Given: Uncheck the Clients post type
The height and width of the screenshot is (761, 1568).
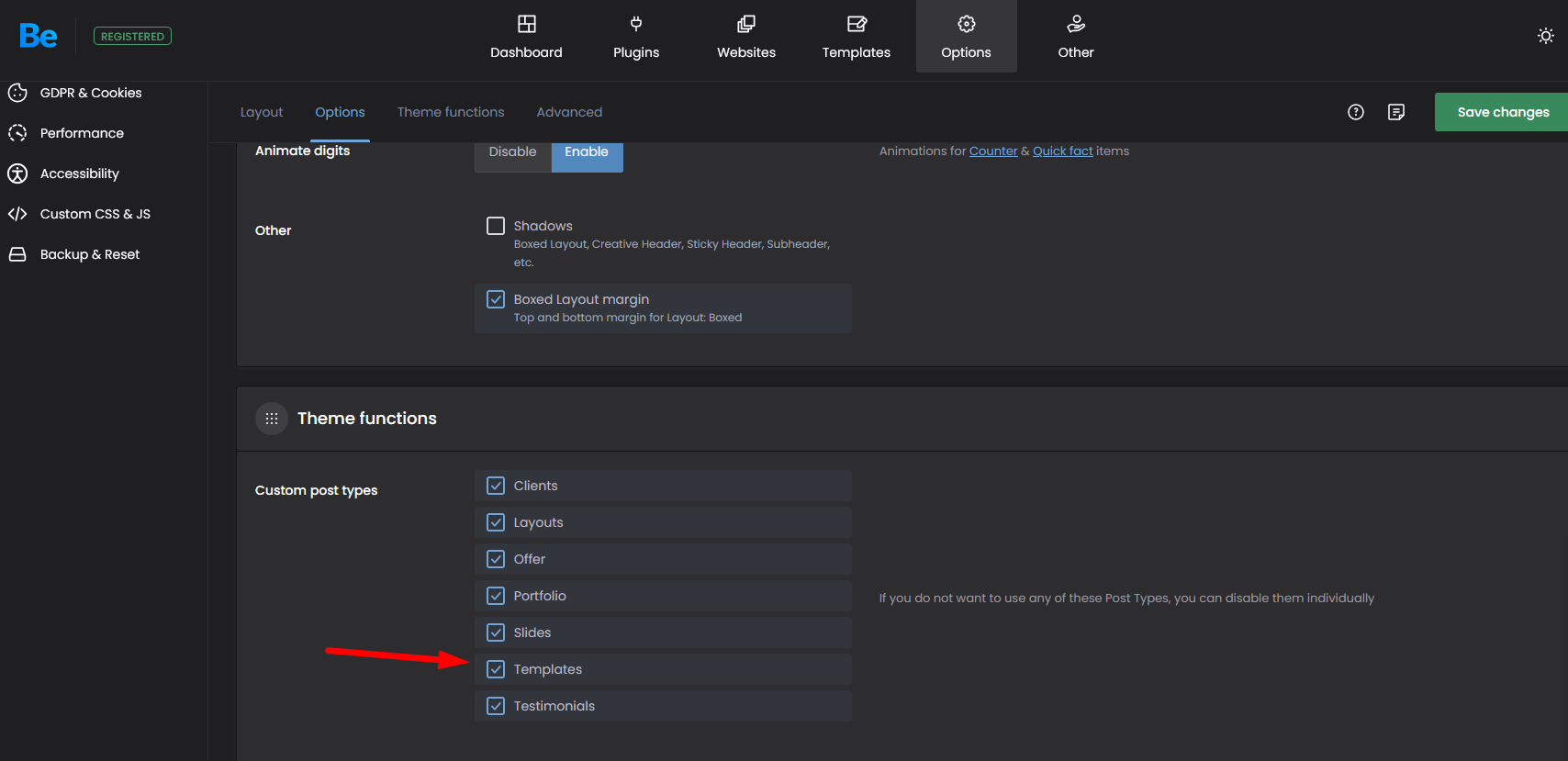Looking at the screenshot, I should click(496, 486).
